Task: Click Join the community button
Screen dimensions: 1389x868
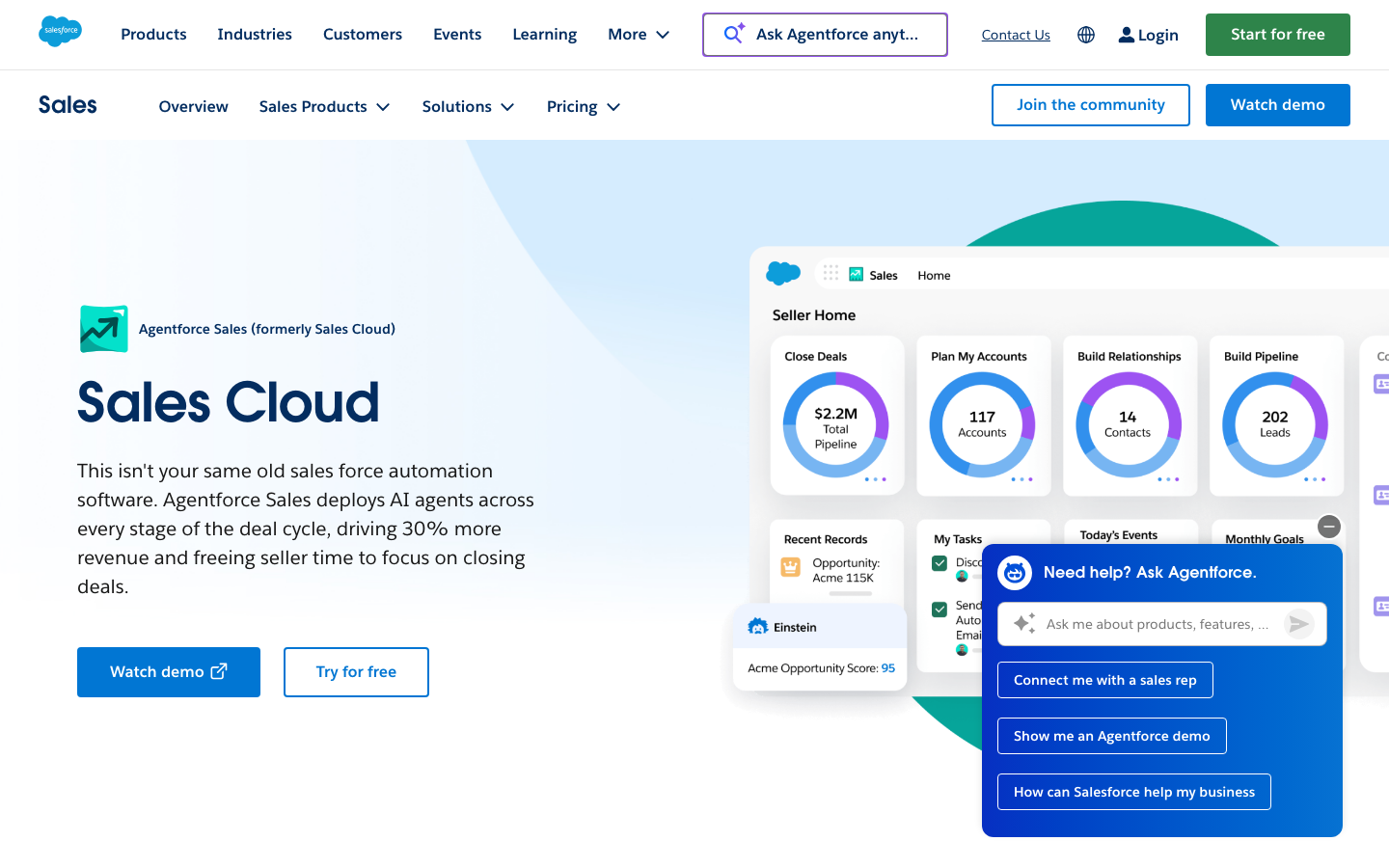Action: pyautogui.click(x=1091, y=105)
